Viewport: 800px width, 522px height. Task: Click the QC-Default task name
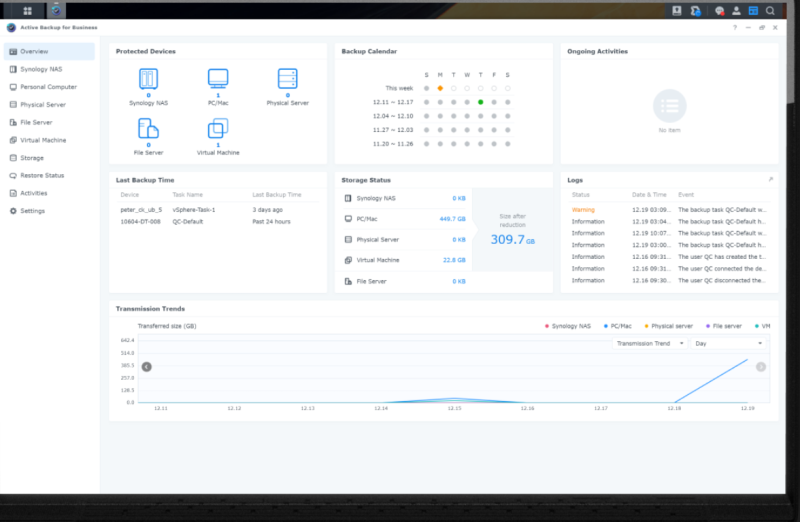click(x=188, y=222)
